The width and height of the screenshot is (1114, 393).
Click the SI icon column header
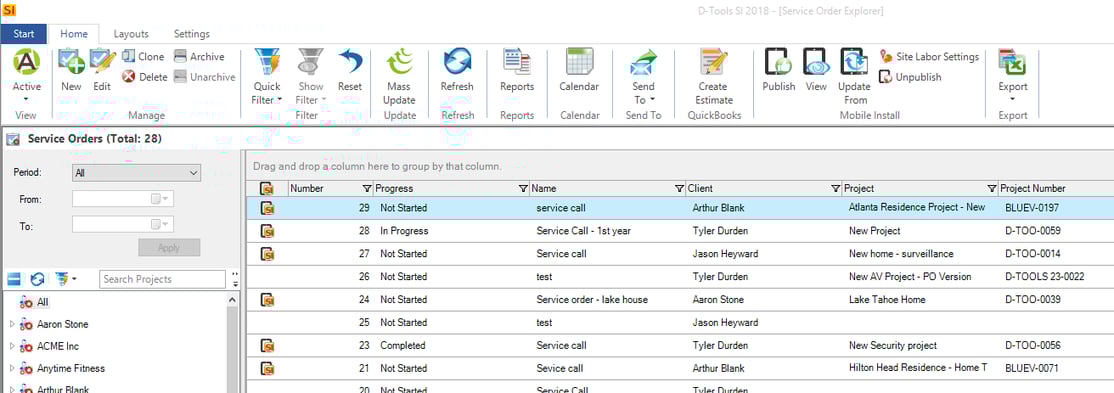click(268, 188)
